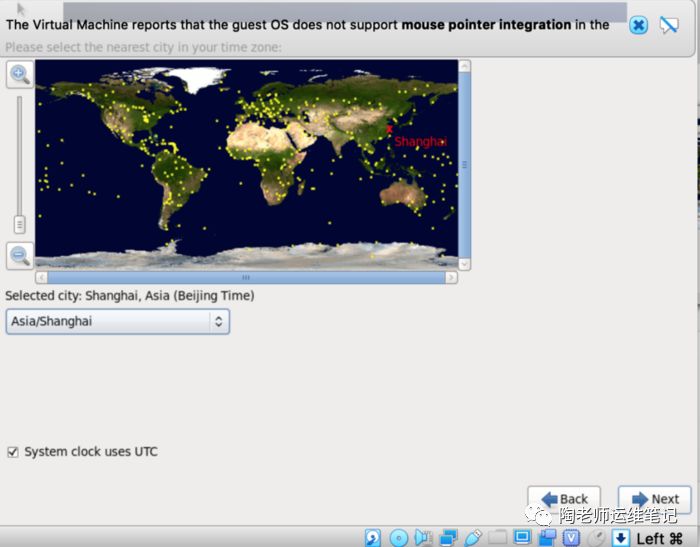Zoom in on the world map

[x=20, y=74]
